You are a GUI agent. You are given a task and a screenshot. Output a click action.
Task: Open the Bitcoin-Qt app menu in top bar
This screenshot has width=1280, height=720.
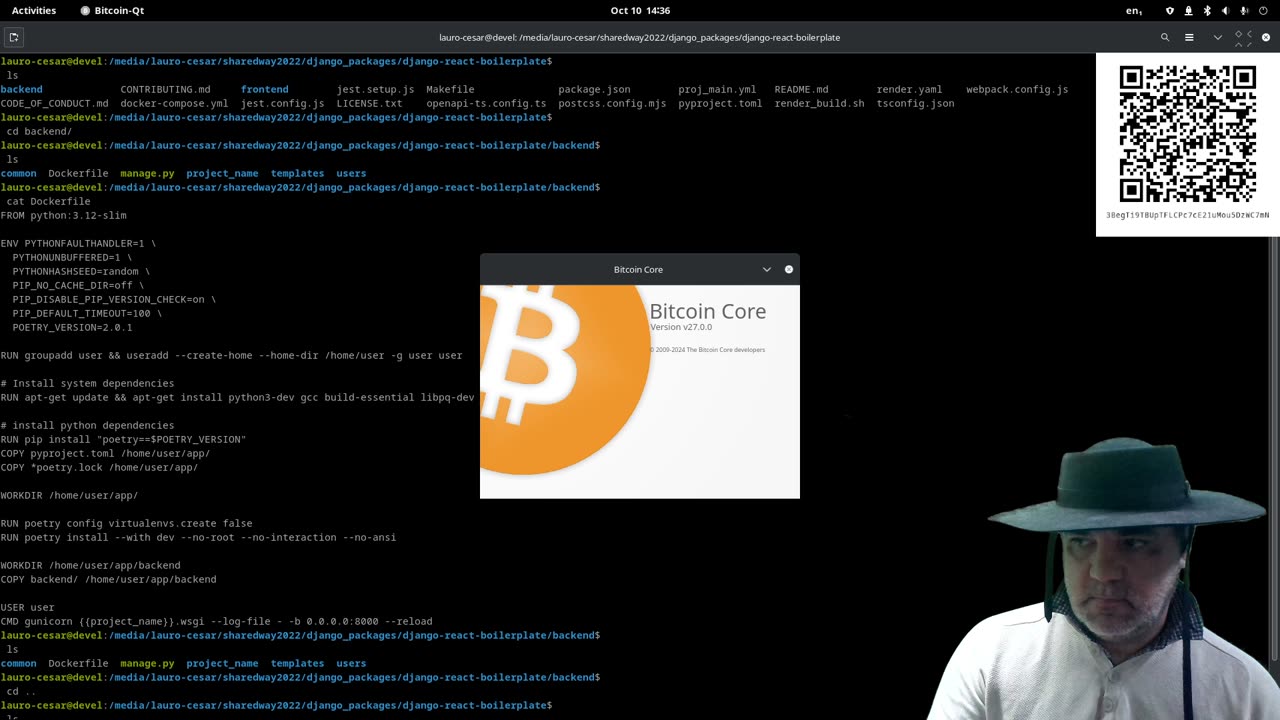click(112, 10)
